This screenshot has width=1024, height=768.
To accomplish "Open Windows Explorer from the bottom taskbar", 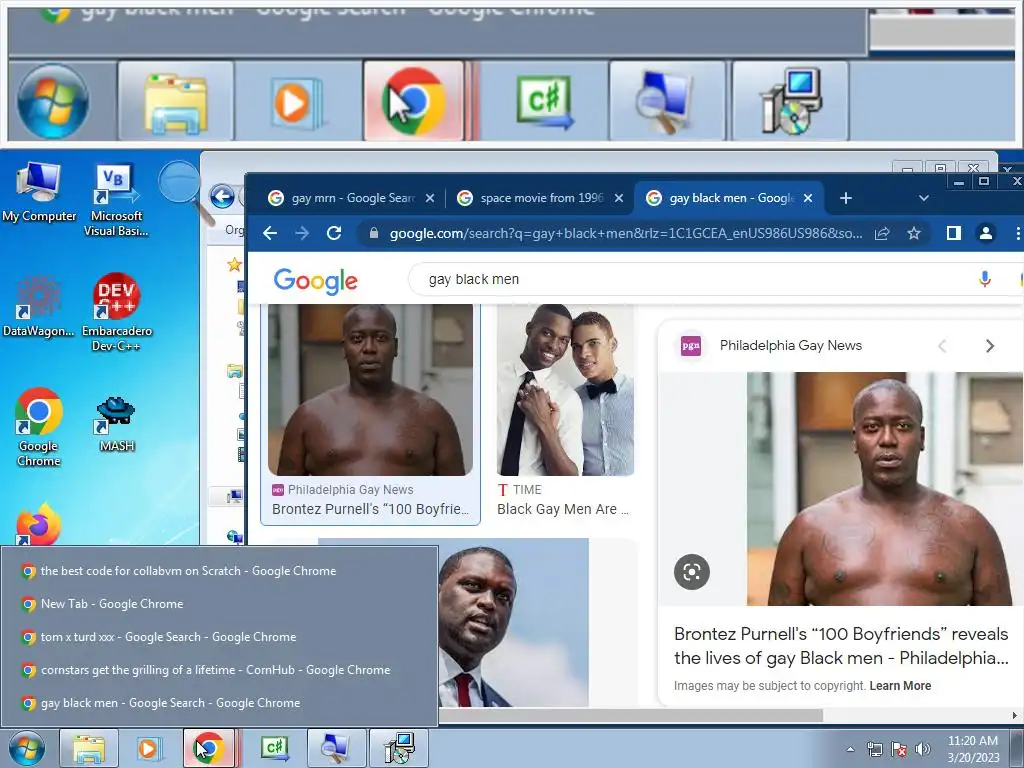I will click(x=89, y=748).
